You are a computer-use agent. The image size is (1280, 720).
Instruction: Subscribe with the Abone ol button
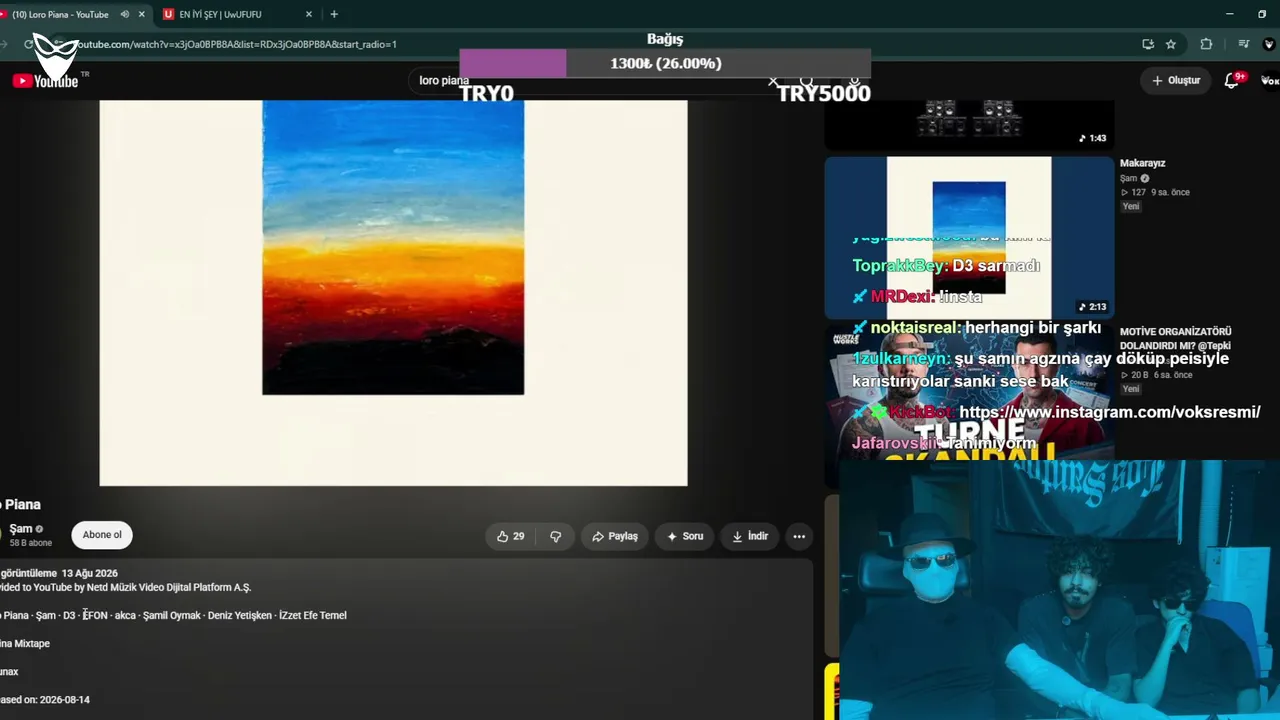pyautogui.click(x=102, y=535)
